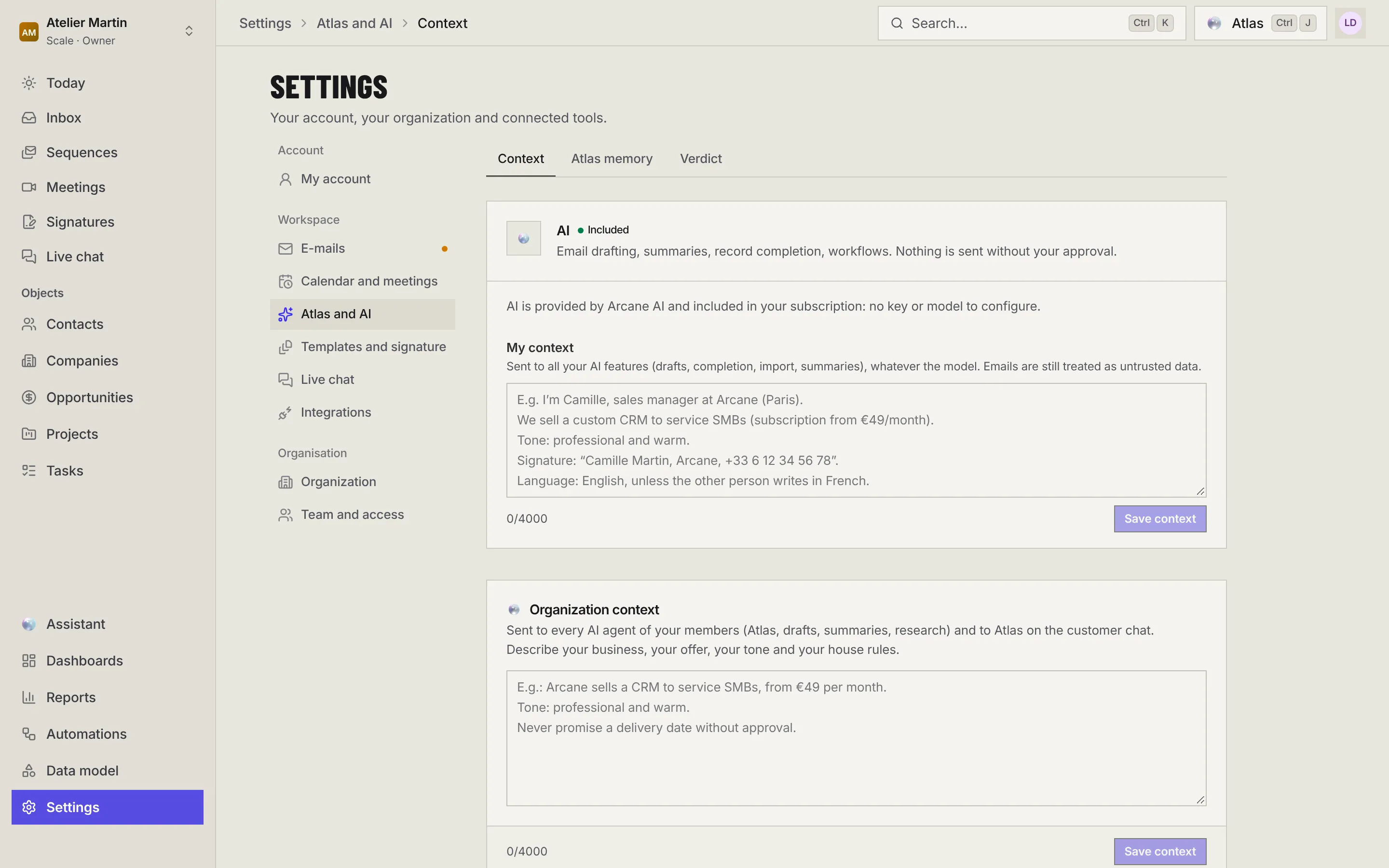Click into the Organization context text area
This screenshot has width=1389, height=868.
coord(856,738)
